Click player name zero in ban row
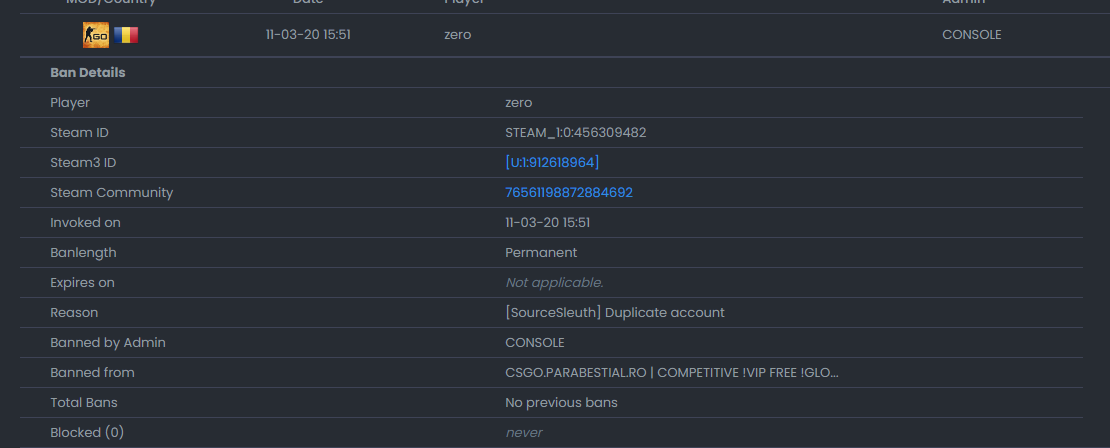The width and height of the screenshot is (1110, 448). 457,35
